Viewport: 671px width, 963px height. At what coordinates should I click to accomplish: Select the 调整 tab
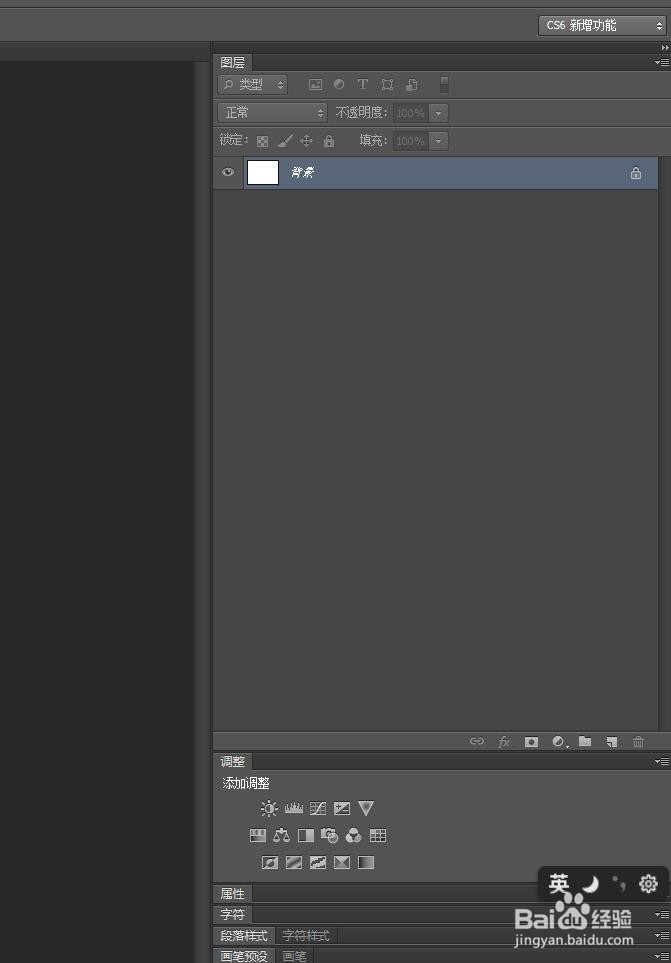[233, 762]
